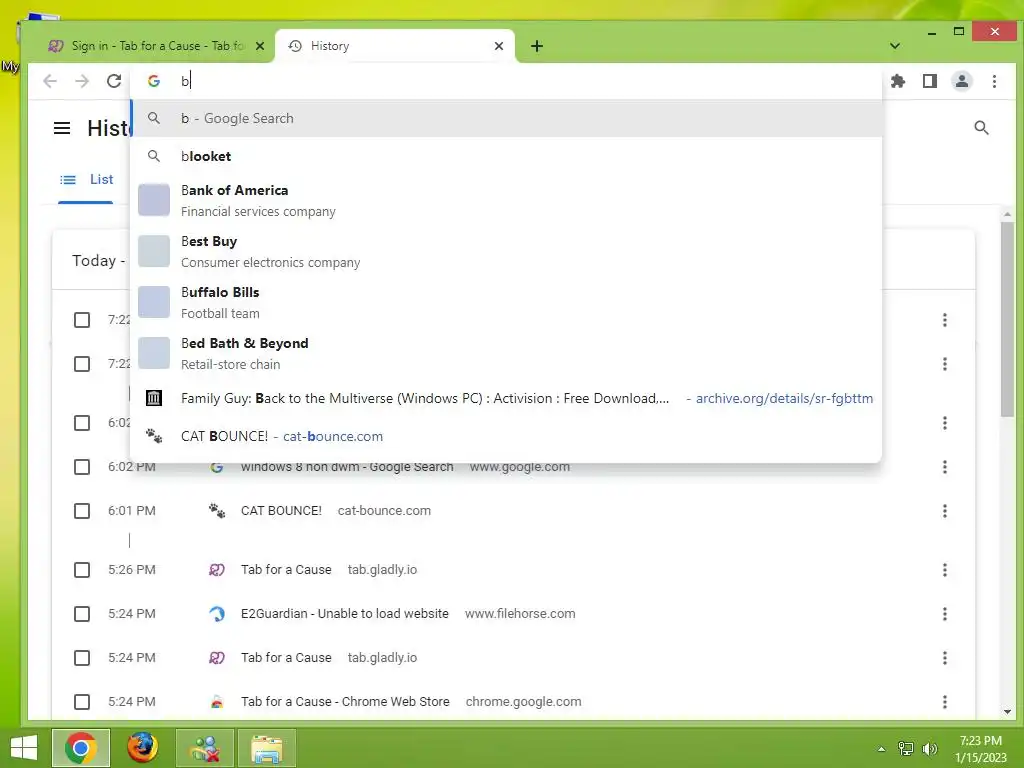Go forward with the forward arrow

pyautogui.click(x=82, y=81)
